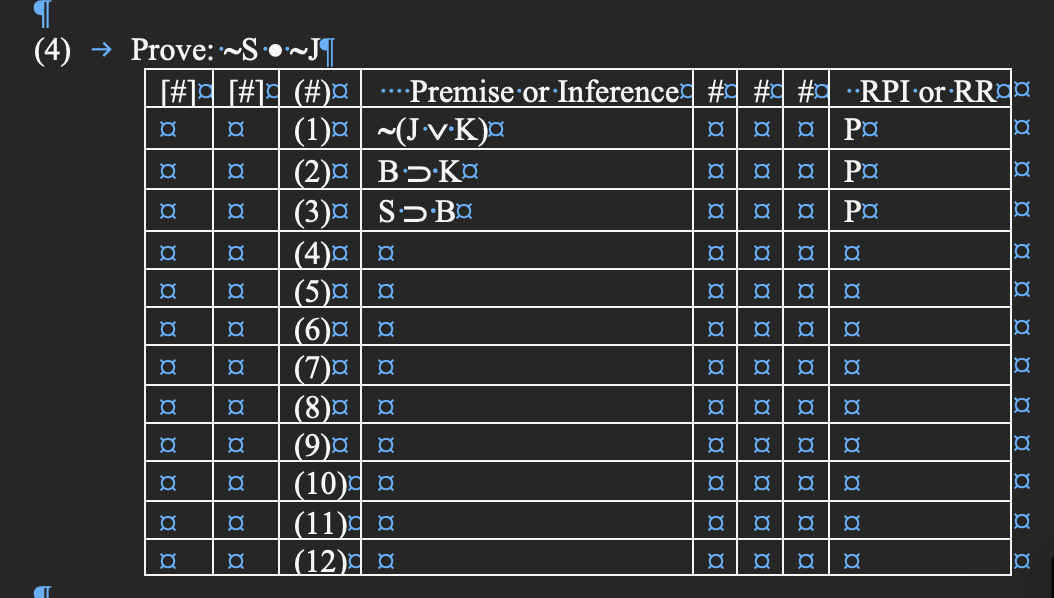Click the first # reference cell in row (7)
This screenshot has width=1054, height=598.
[x=715, y=366]
